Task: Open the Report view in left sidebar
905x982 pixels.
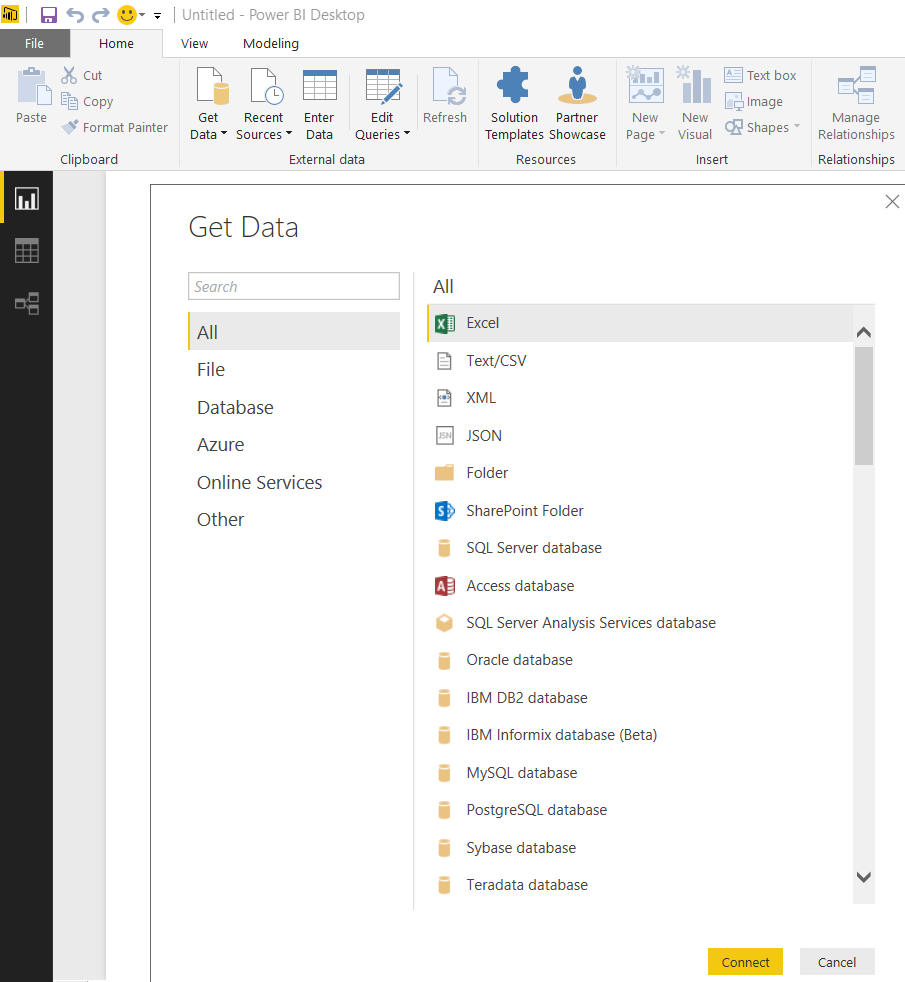Action: coord(27,199)
